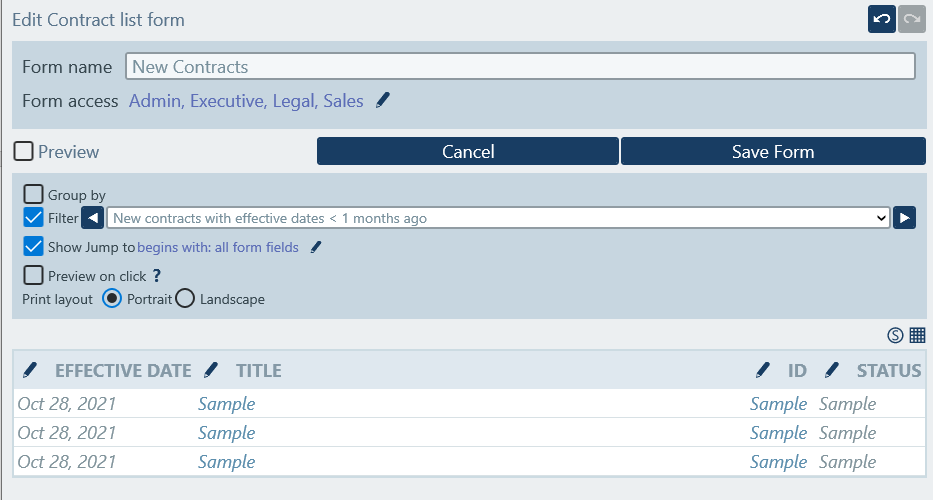Click pencil icon beside Effective Date column
This screenshot has width=933, height=500.
(30, 371)
